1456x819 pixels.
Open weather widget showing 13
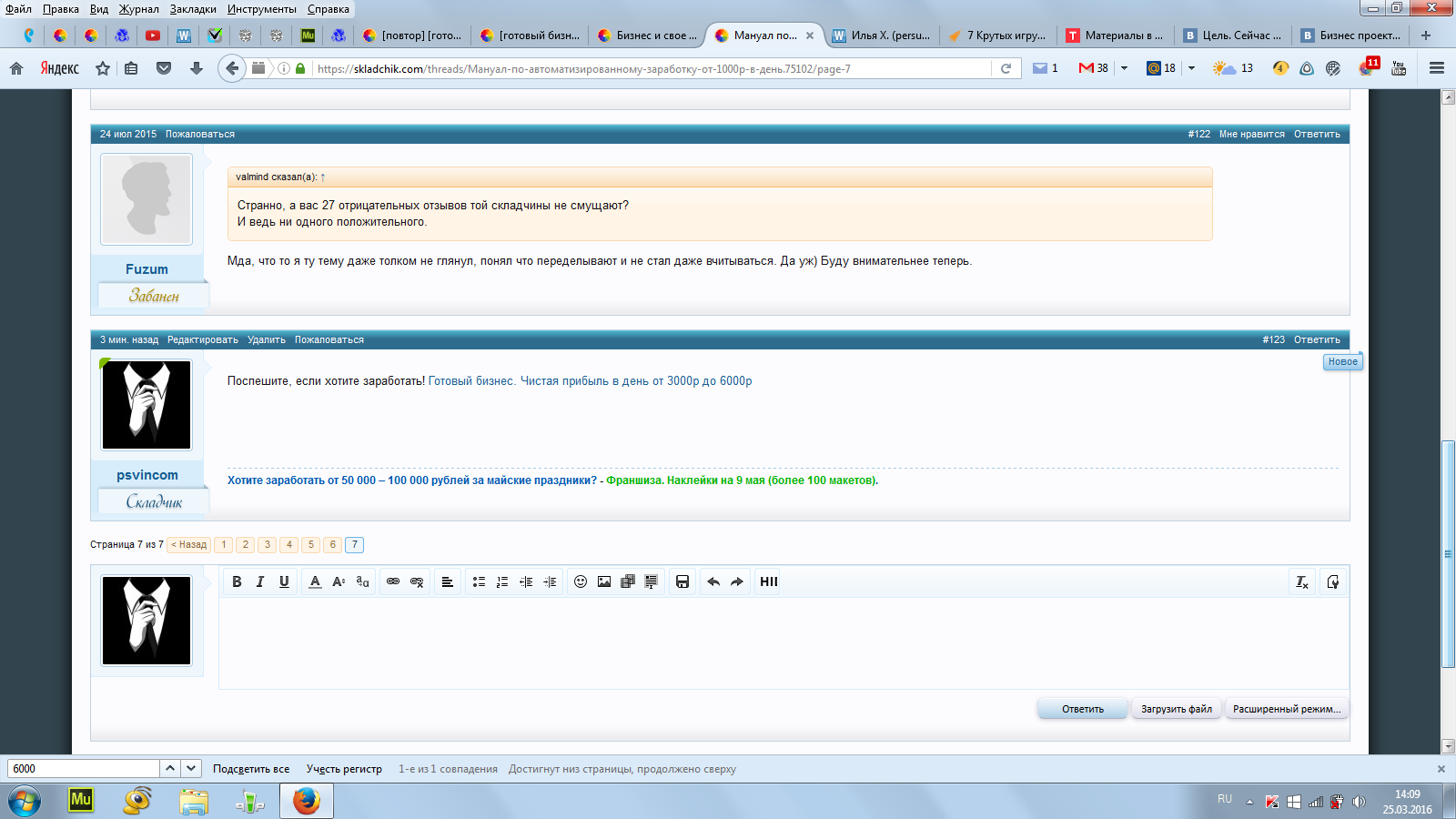(x=1233, y=68)
